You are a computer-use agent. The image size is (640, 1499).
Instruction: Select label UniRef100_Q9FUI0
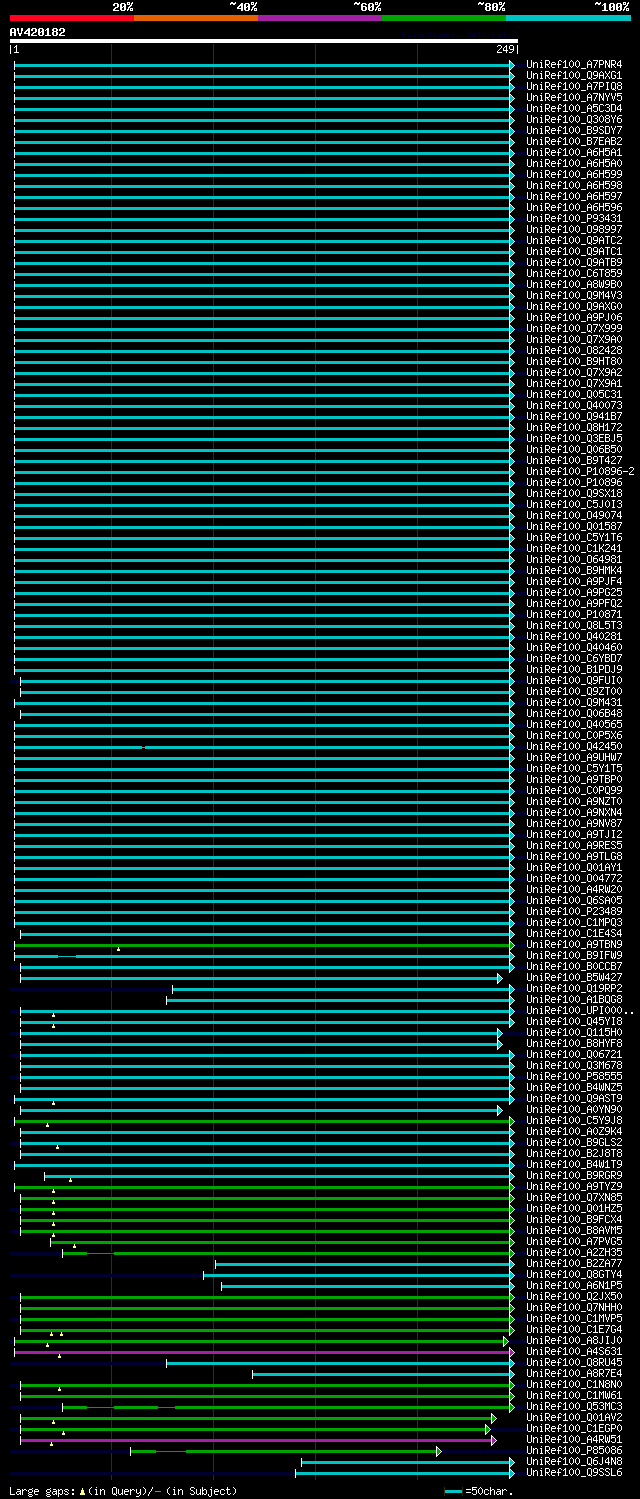[x=574, y=680]
